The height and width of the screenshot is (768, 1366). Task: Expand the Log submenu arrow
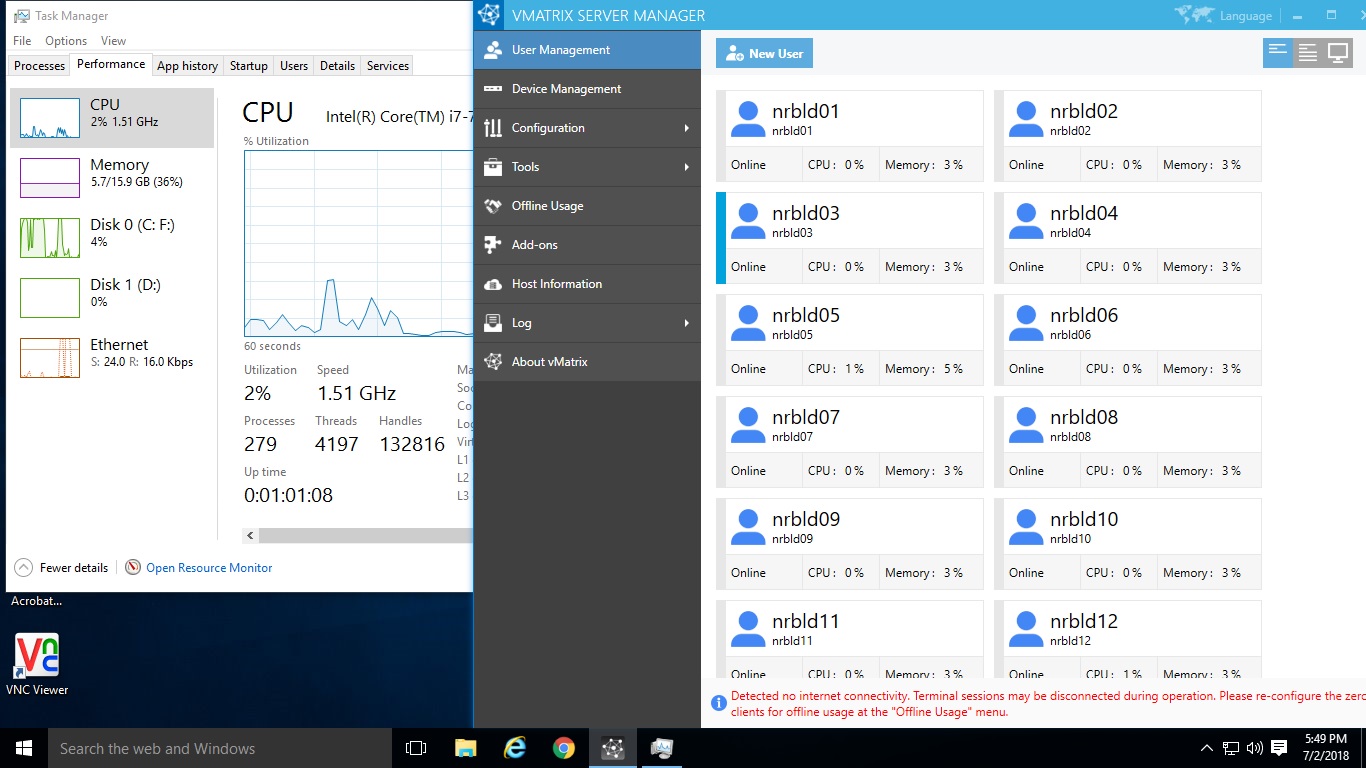click(x=687, y=323)
